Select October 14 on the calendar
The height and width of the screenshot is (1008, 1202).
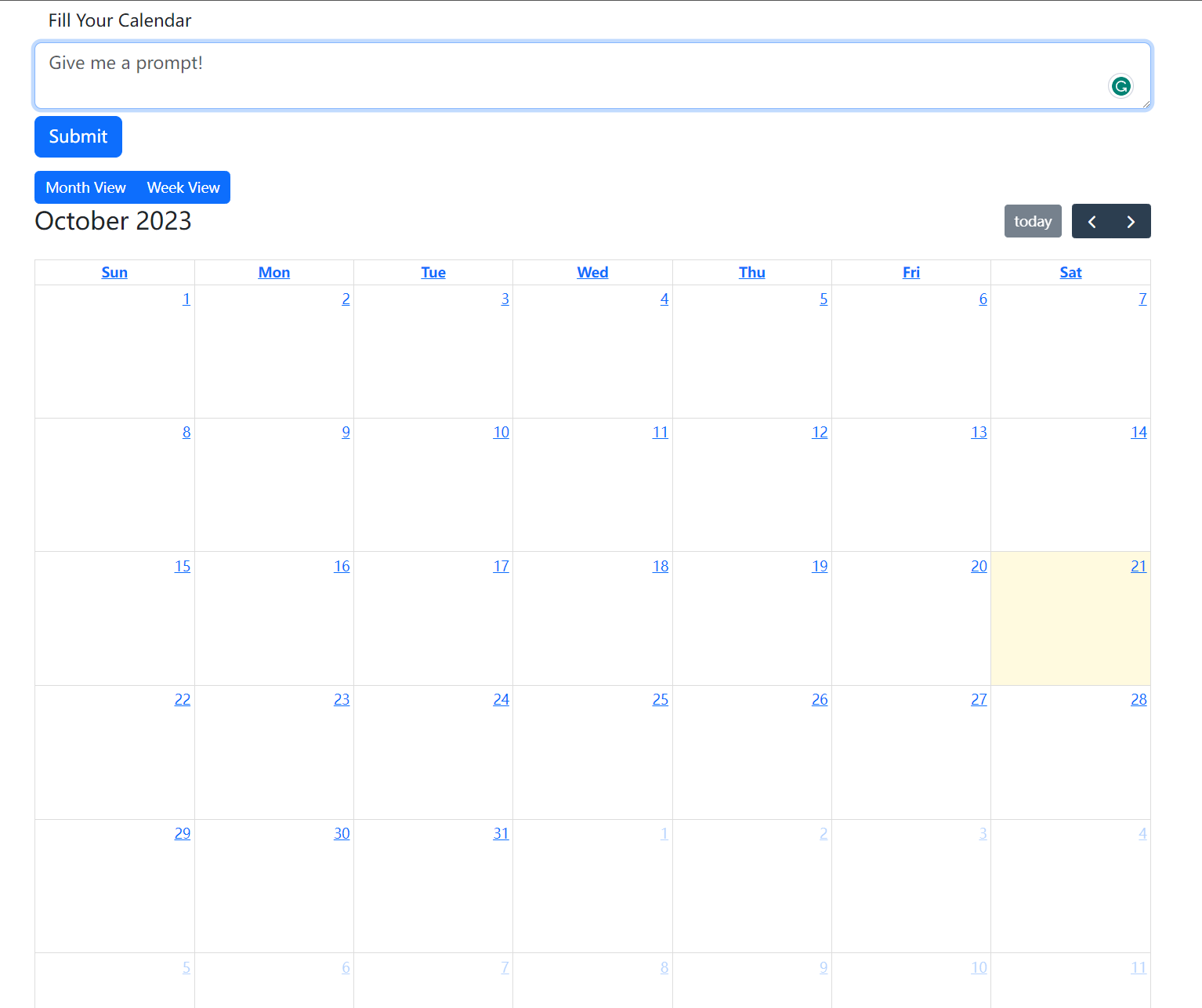pyautogui.click(x=1139, y=432)
